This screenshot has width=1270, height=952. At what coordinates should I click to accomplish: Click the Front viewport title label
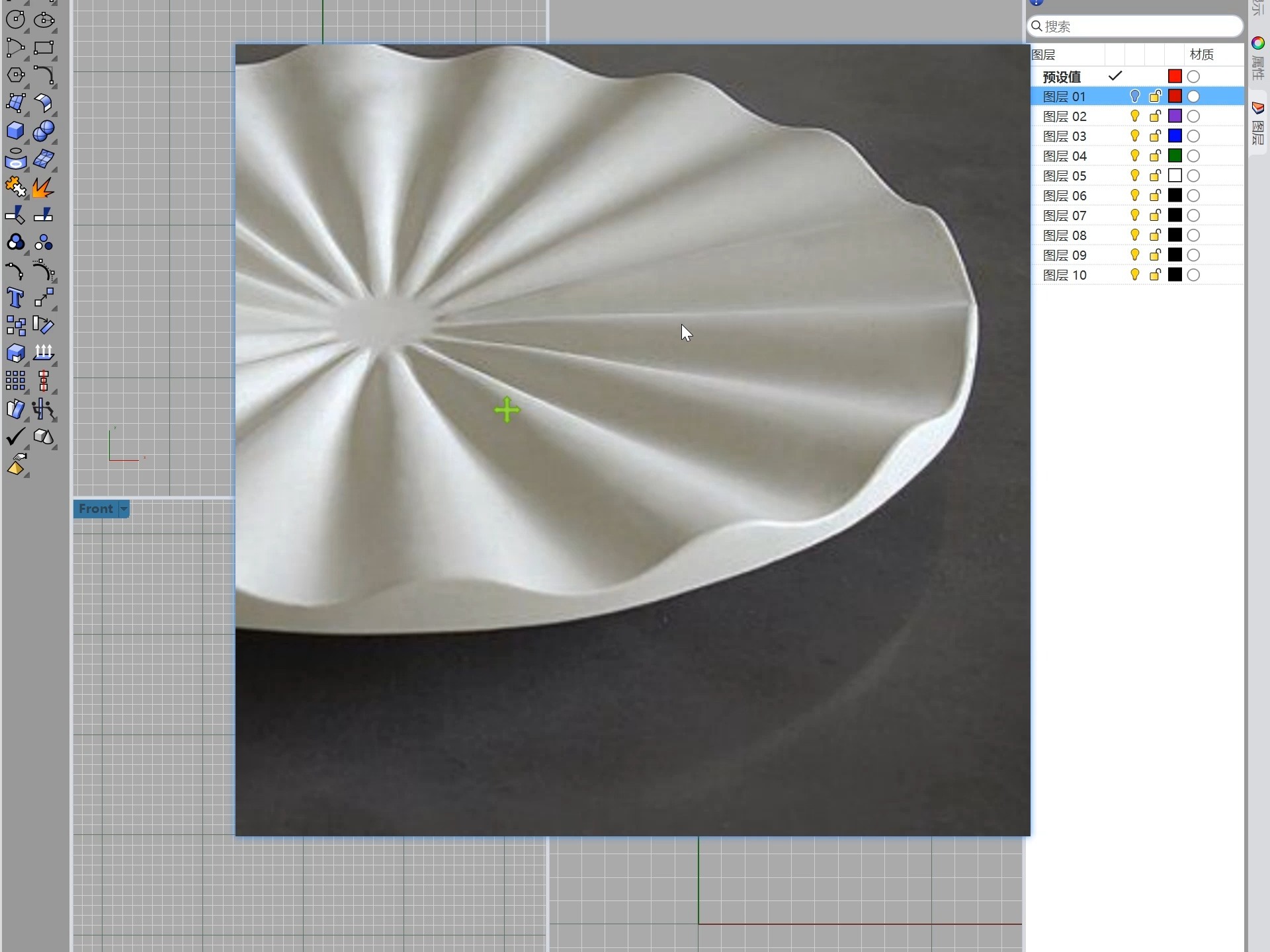click(x=95, y=509)
